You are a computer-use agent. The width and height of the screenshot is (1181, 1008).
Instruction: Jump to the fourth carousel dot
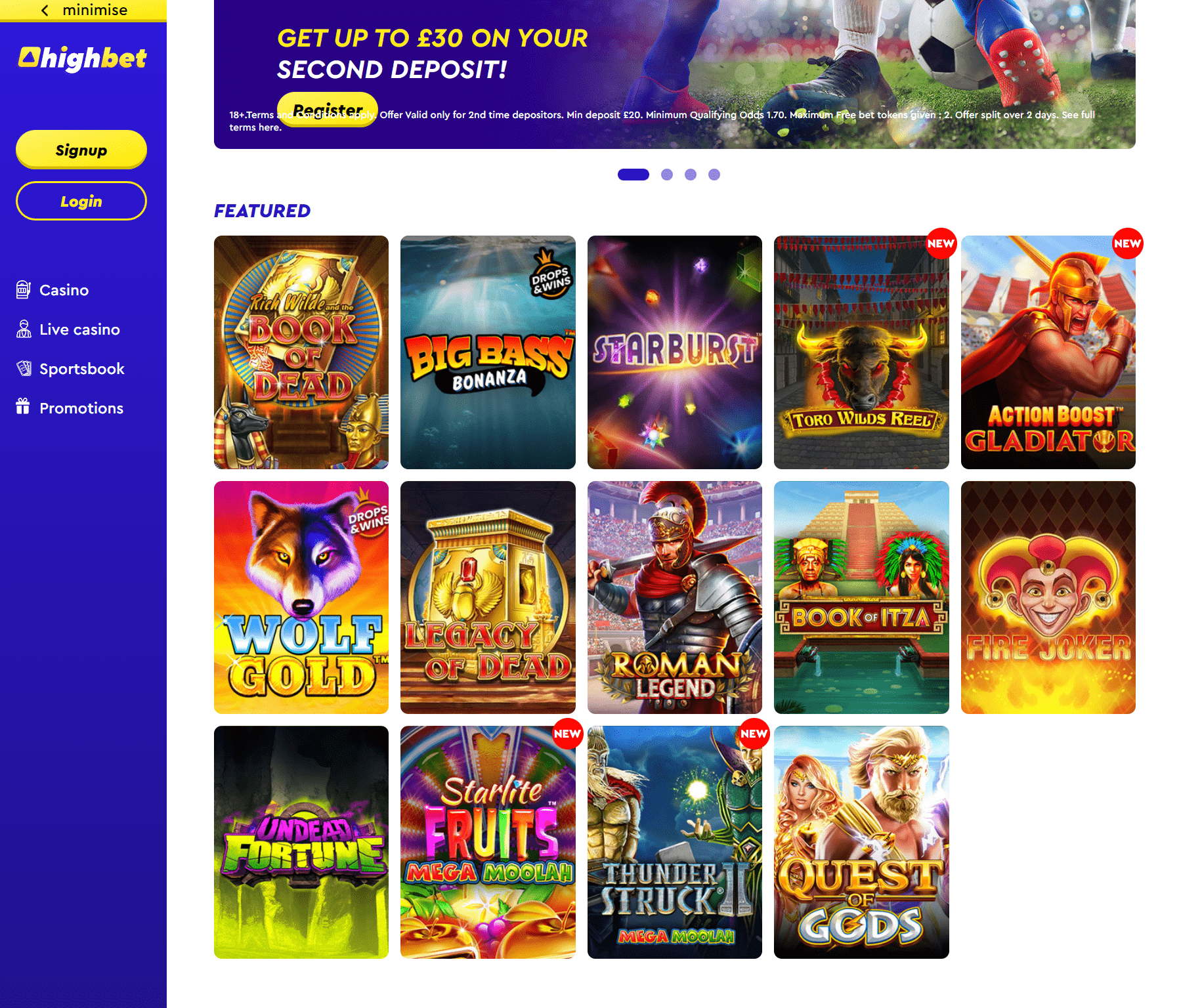coord(714,175)
